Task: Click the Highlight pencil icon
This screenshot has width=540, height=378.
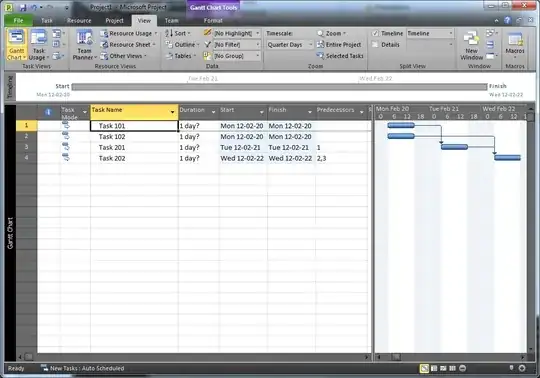Action: click(207, 33)
